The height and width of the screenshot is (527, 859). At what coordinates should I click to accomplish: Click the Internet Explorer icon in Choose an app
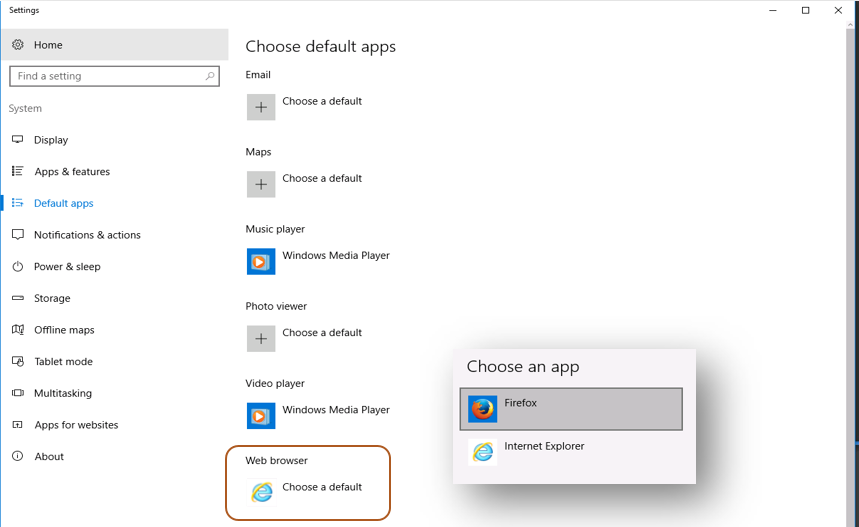coord(483,452)
